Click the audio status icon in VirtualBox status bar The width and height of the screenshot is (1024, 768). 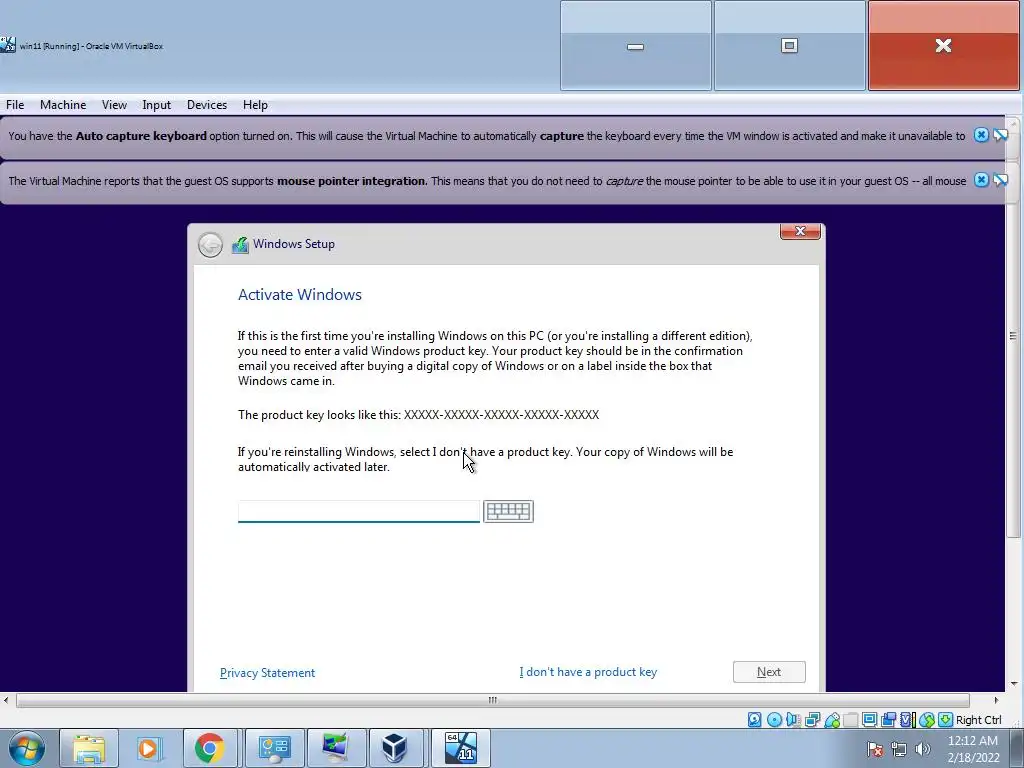click(x=793, y=720)
